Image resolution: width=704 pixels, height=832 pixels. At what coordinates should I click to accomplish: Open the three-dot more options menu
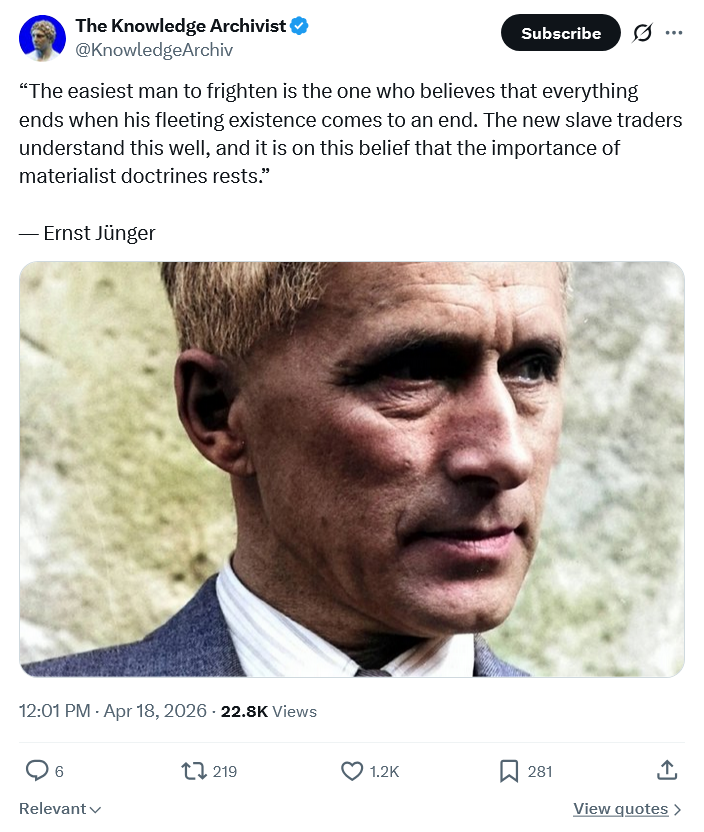674,33
